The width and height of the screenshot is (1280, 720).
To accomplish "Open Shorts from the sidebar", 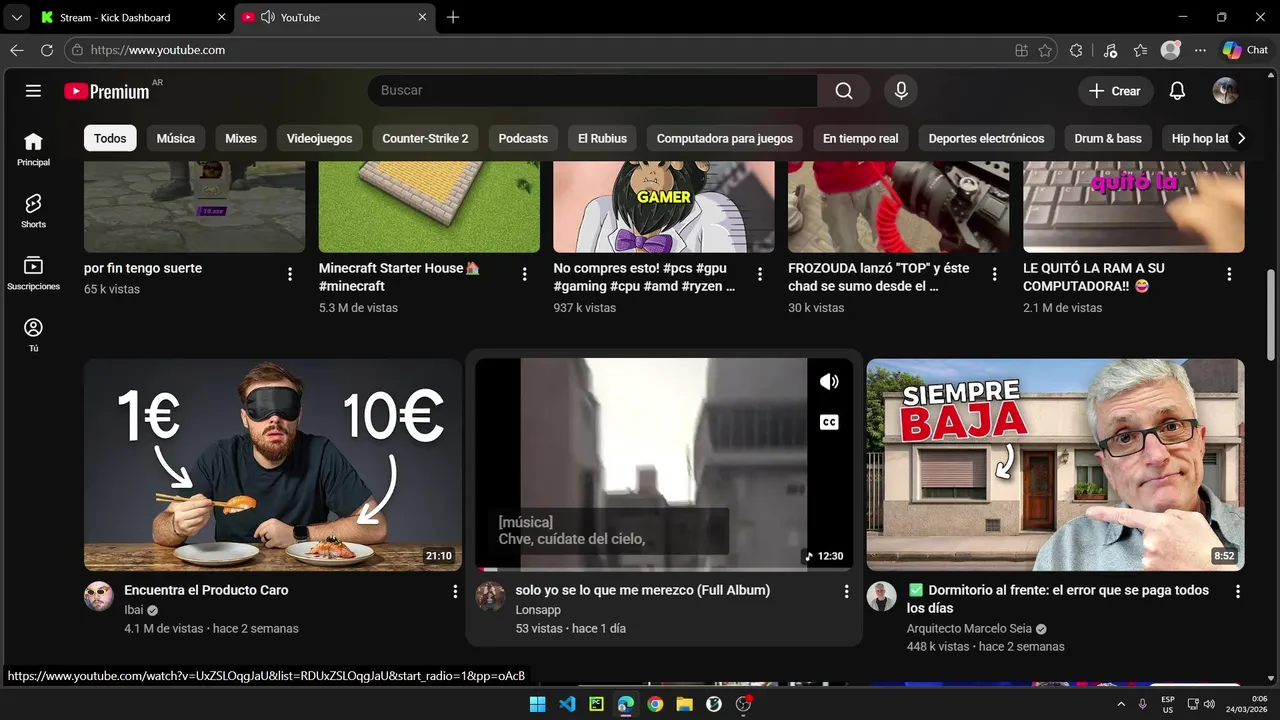I will click(x=33, y=211).
